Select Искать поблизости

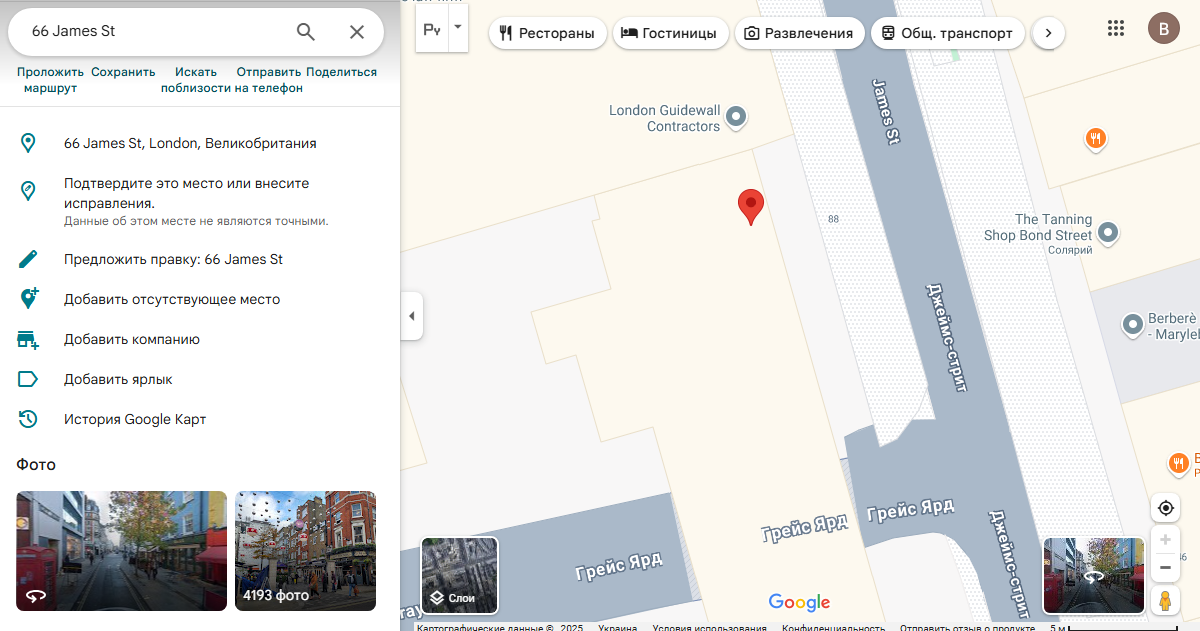195,80
